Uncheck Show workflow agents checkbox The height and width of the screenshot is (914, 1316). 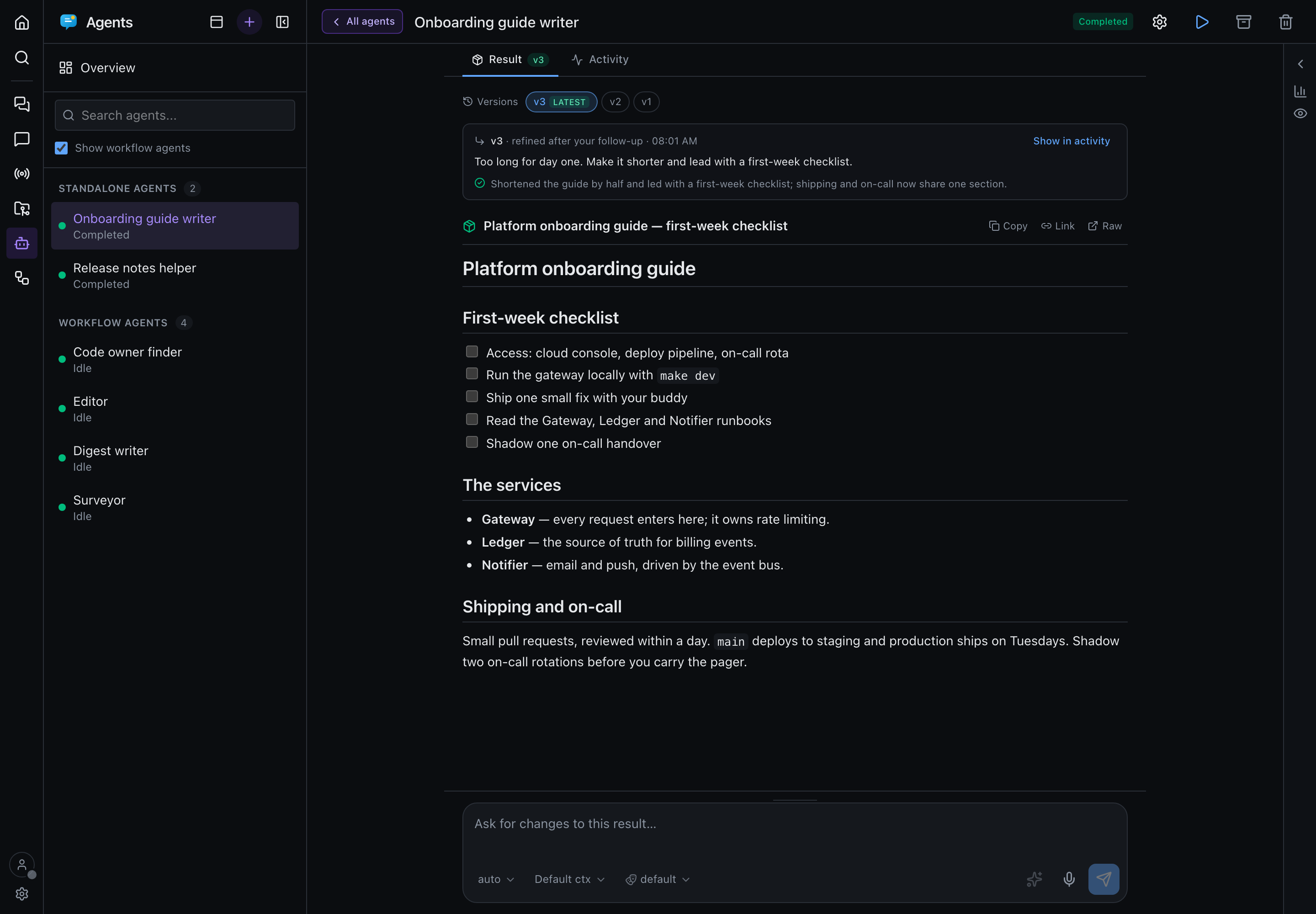coord(61,148)
